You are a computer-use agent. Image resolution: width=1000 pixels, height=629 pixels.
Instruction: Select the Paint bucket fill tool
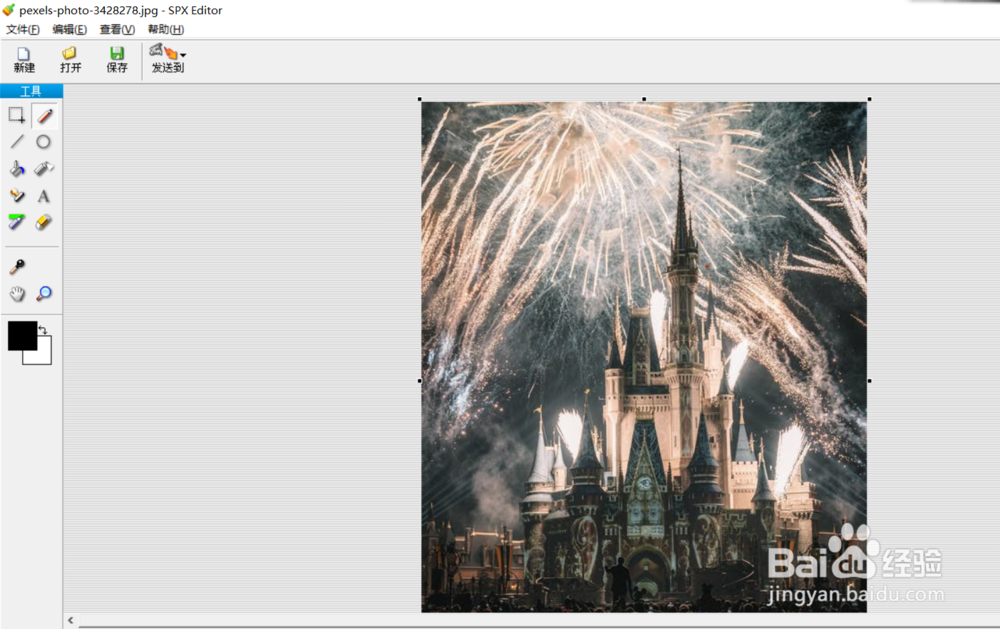pyautogui.click(x=17, y=169)
